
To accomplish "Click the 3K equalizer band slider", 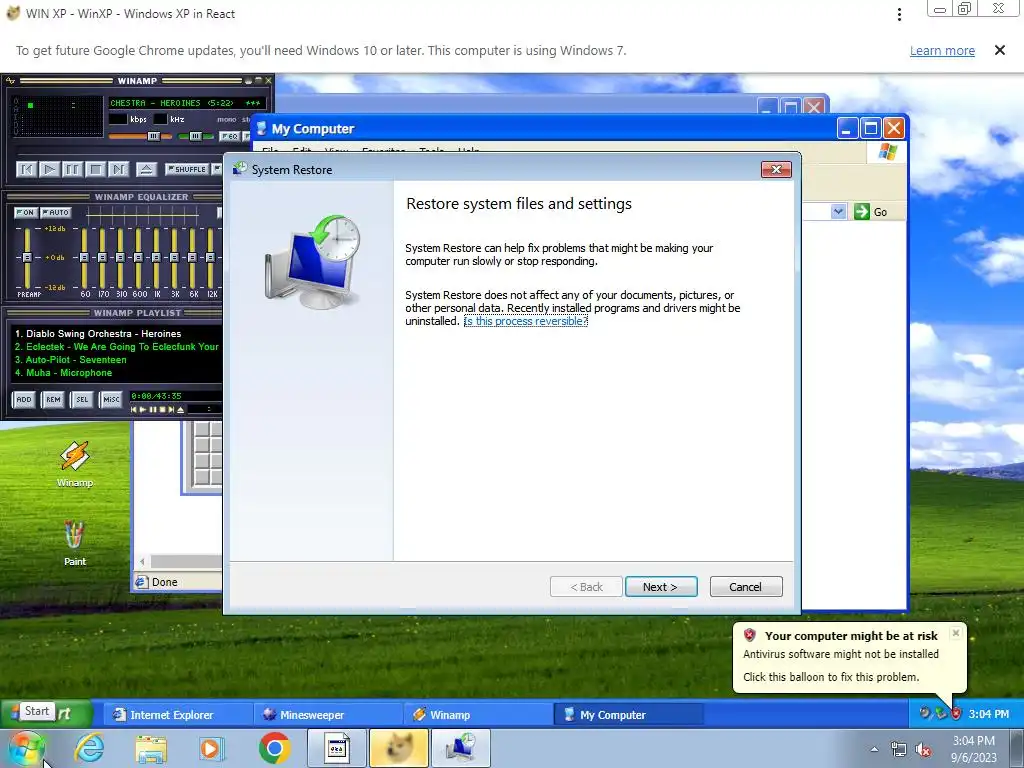I will [174, 257].
